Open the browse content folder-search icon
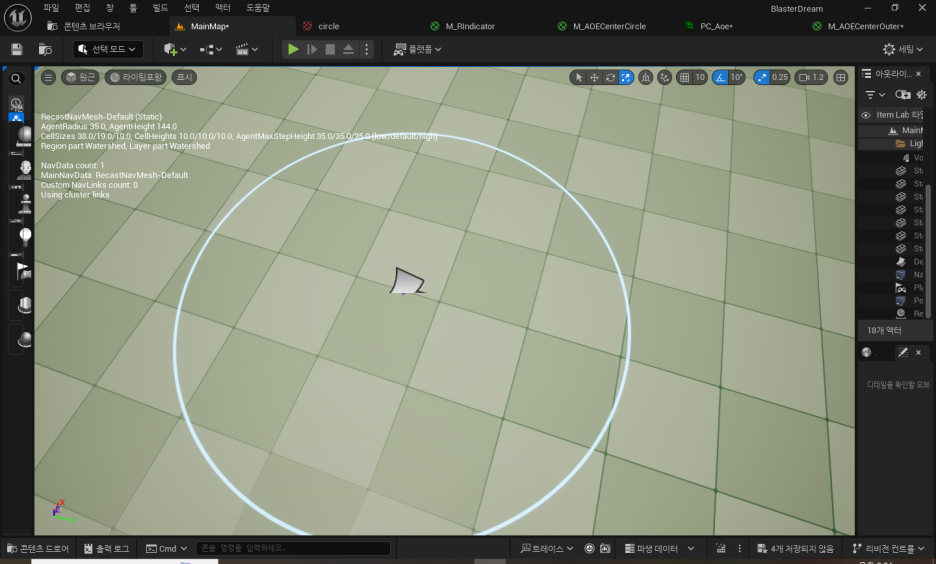The image size is (936, 564). tap(45, 49)
